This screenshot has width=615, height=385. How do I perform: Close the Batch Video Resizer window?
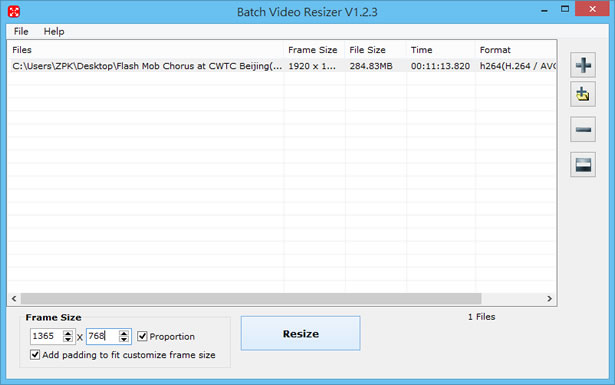click(x=592, y=9)
